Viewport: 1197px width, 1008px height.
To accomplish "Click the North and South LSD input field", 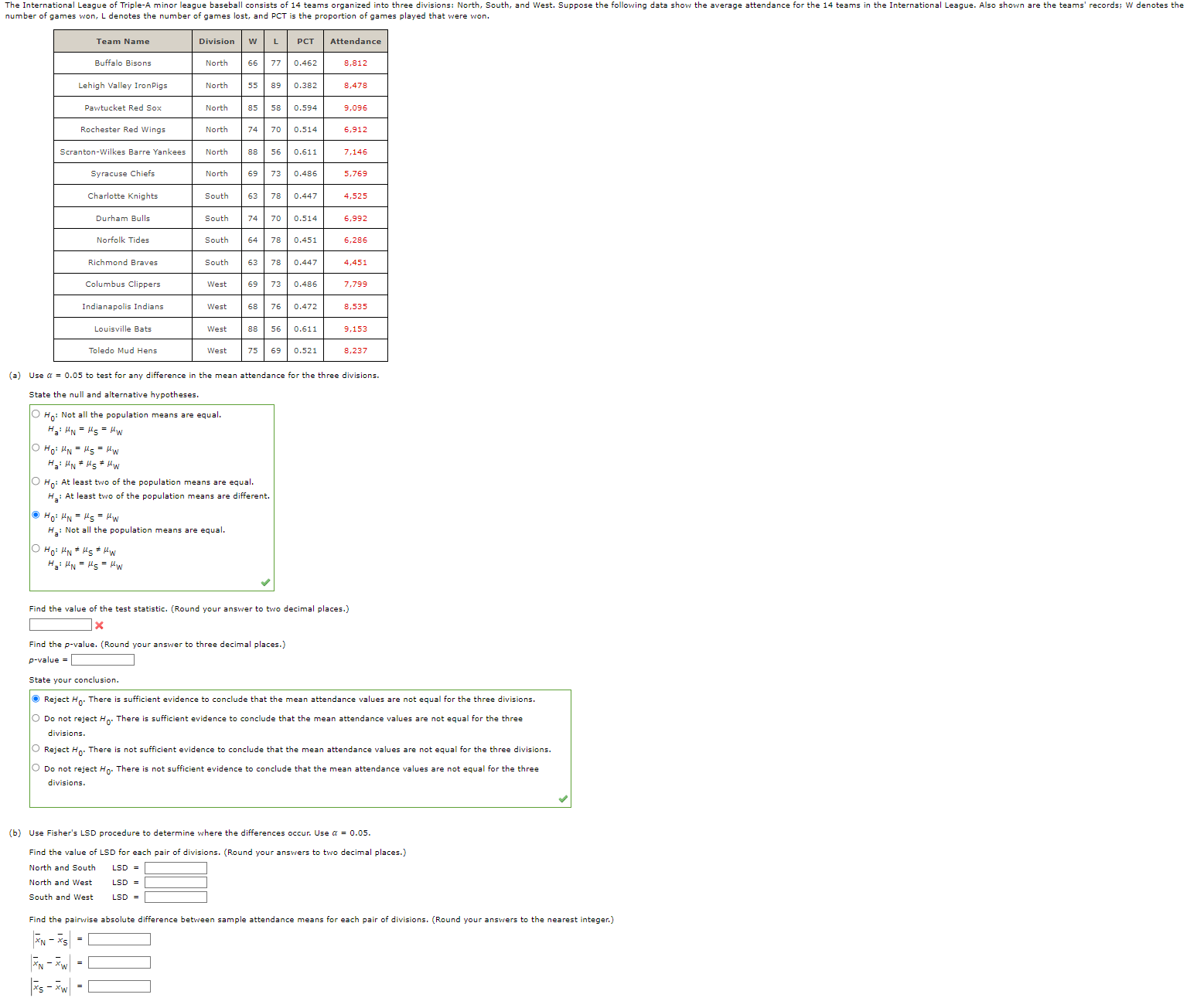I will pyautogui.click(x=175, y=867).
